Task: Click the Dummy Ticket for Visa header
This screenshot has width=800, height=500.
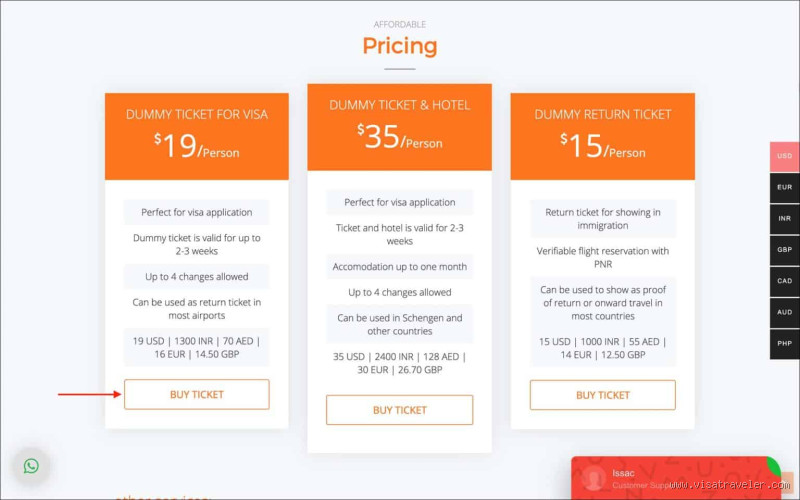Action: point(197,114)
